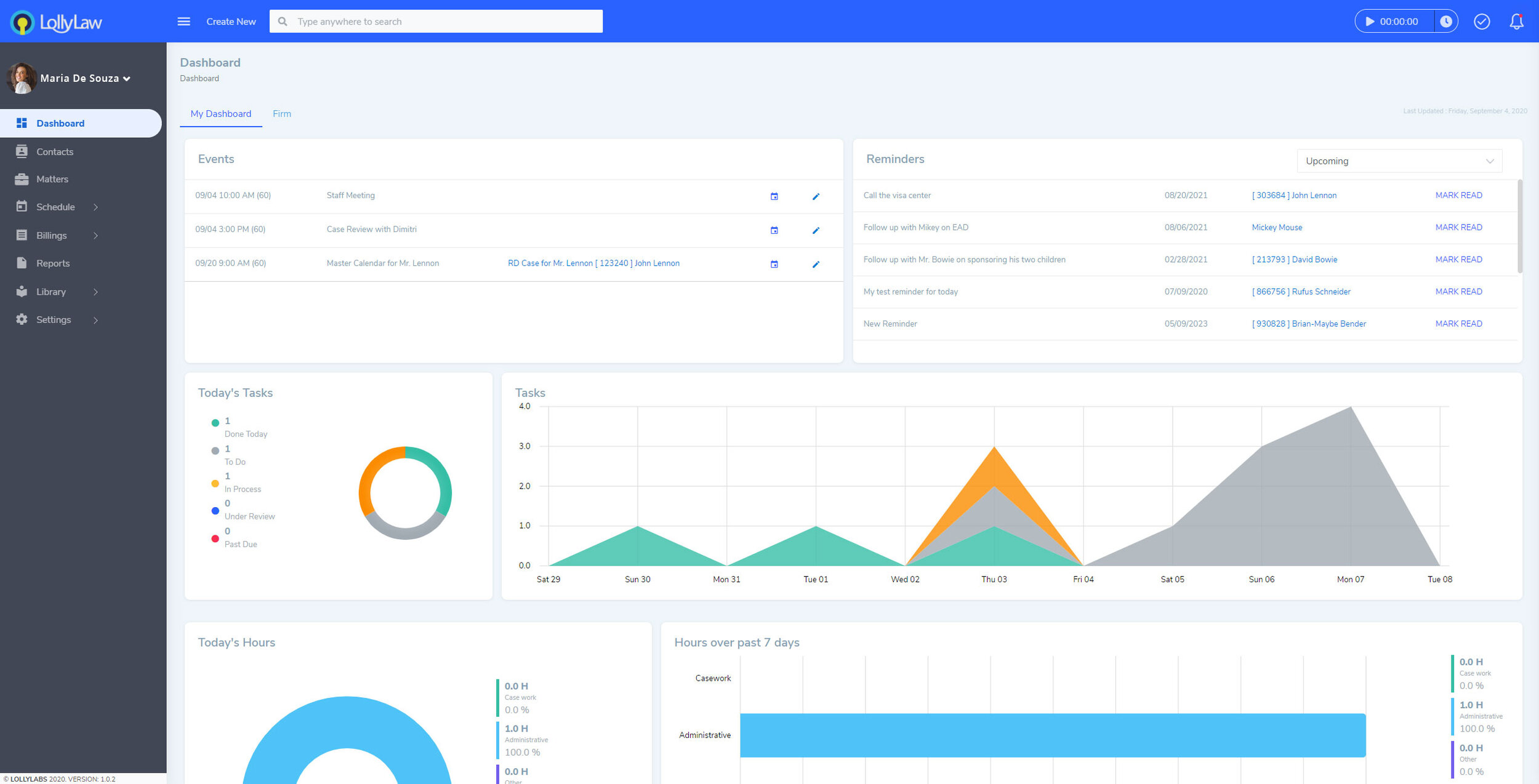The height and width of the screenshot is (784, 1539).
Task: Click the Billings sidebar icon
Action: 22,235
